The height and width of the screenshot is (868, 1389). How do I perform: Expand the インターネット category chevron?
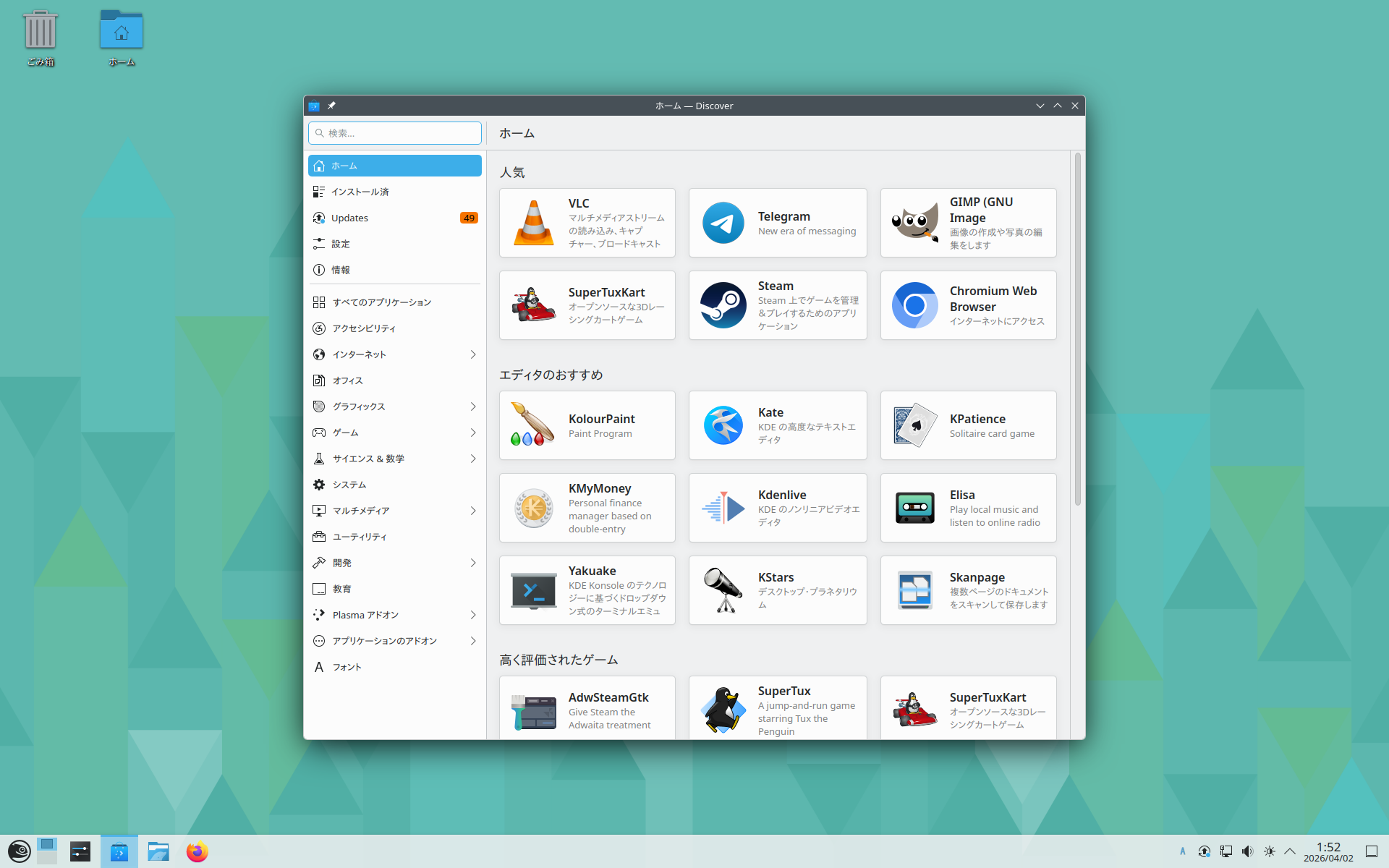pyautogui.click(x=473, y=354)
